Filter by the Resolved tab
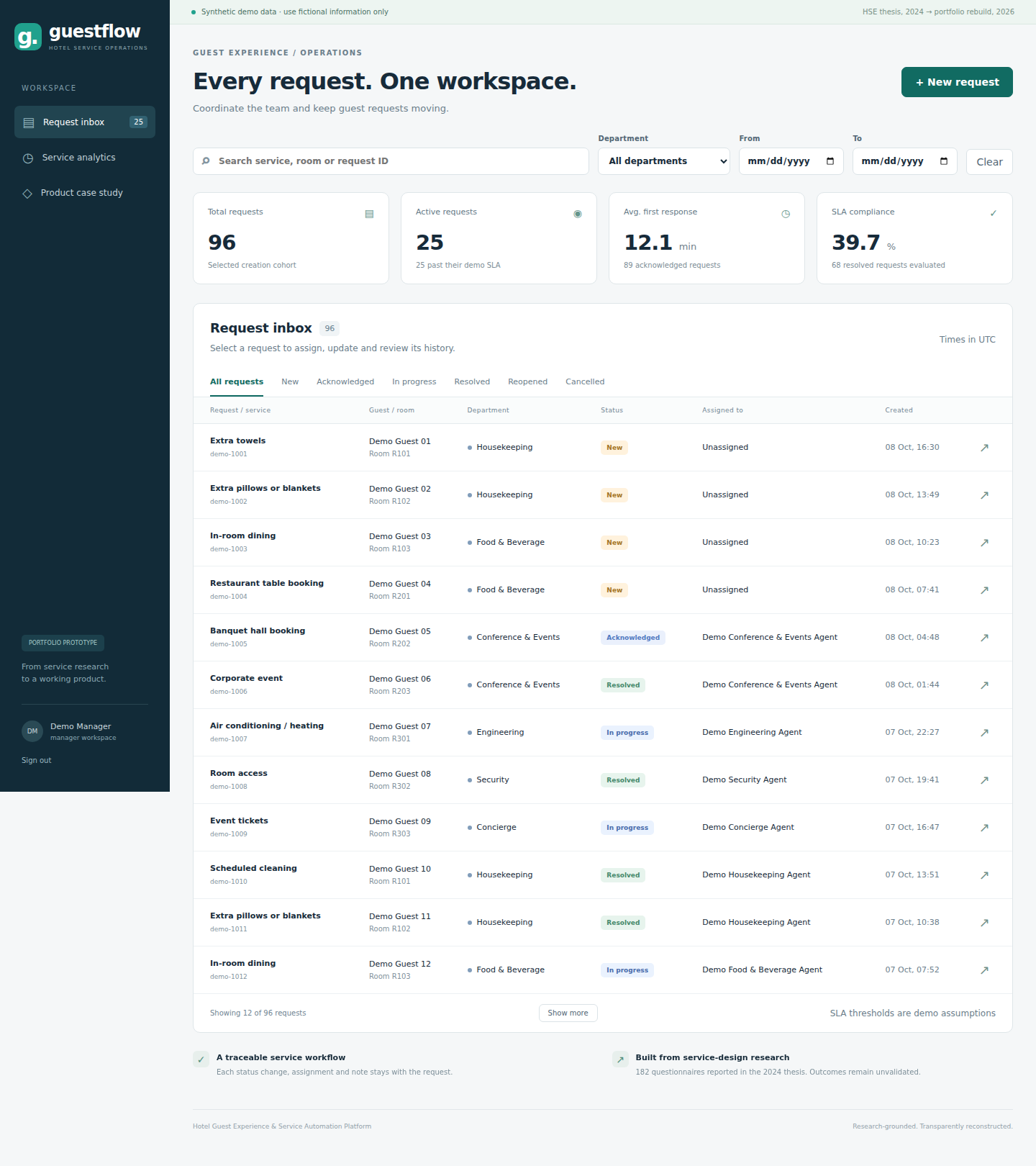The height and width of the screenshot is (1166, 1036). pyautogui.click(x=472, y=382)
